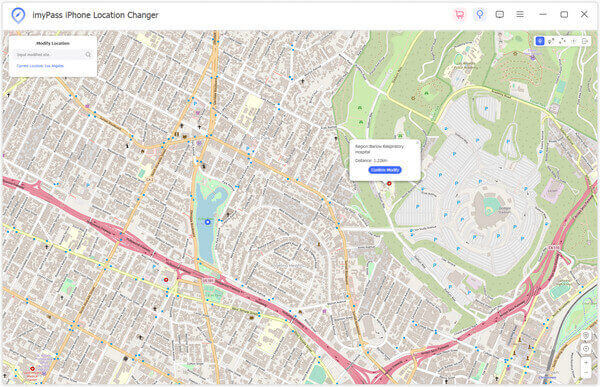Zoom in the map with plus button

[x=586, y=362]
